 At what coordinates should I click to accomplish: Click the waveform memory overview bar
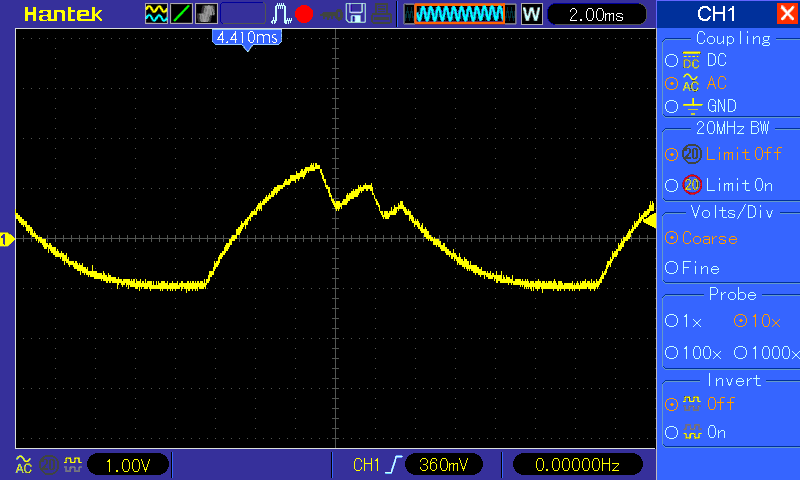pos(460,14)
